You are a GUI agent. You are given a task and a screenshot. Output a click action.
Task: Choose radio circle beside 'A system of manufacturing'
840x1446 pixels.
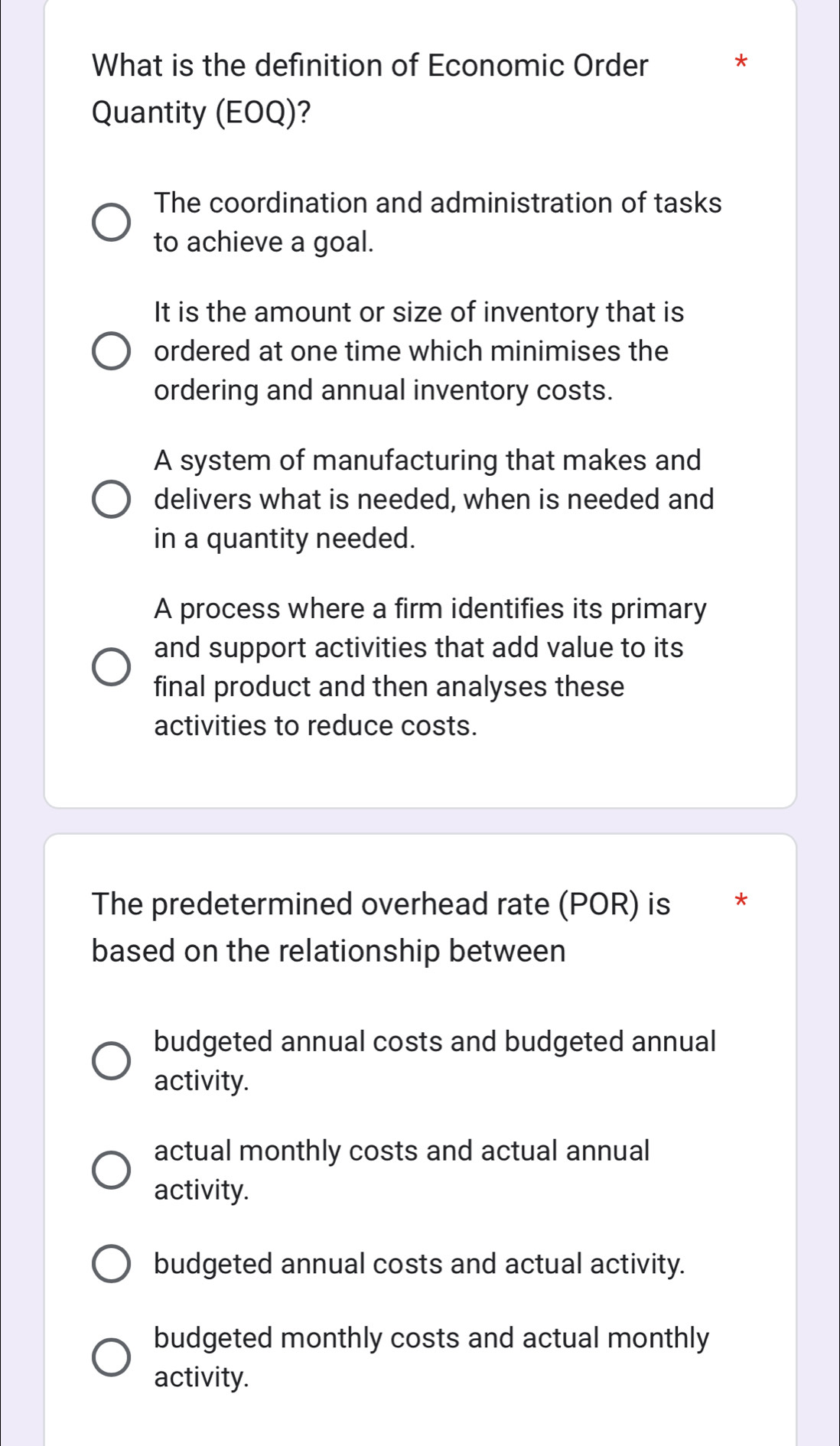(112, 500)
